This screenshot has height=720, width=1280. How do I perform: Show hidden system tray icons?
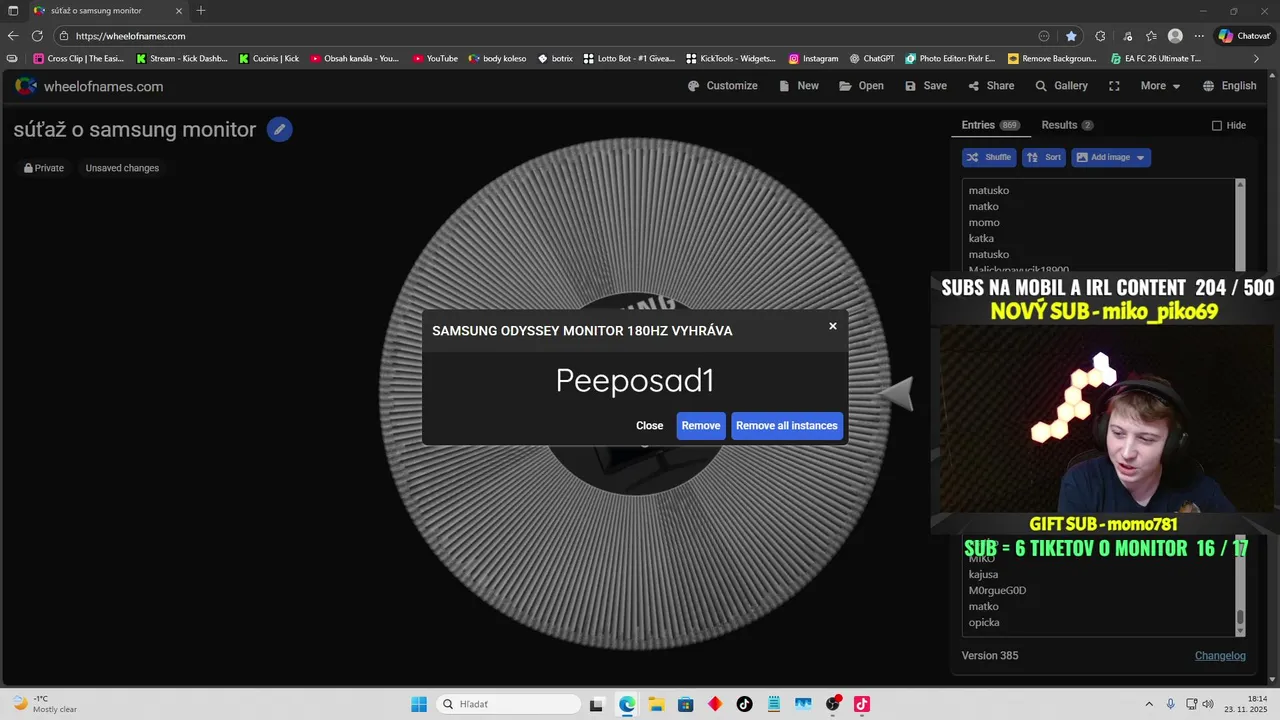tap(1148, 704)
